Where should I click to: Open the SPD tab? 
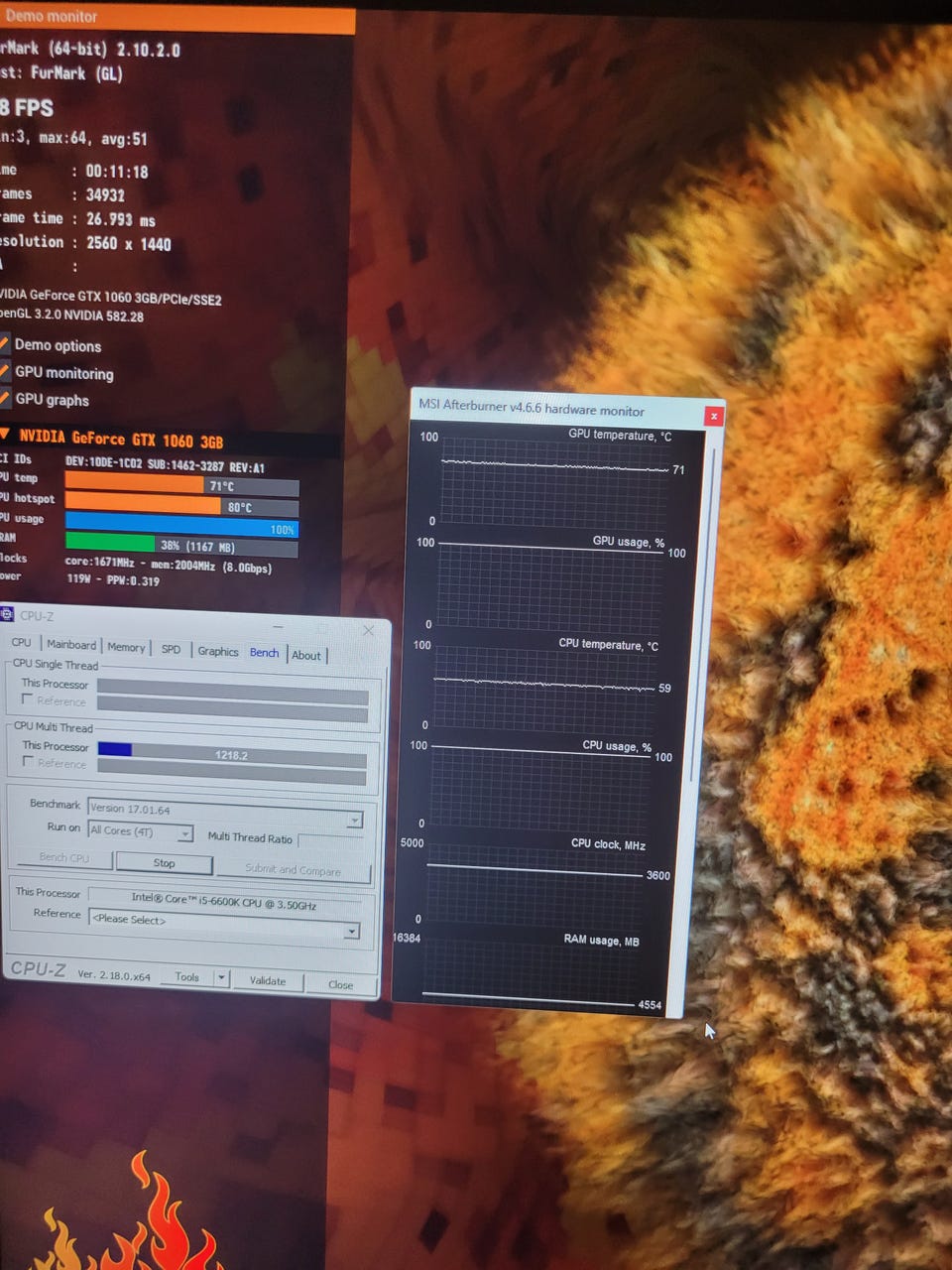click(171, 649)
